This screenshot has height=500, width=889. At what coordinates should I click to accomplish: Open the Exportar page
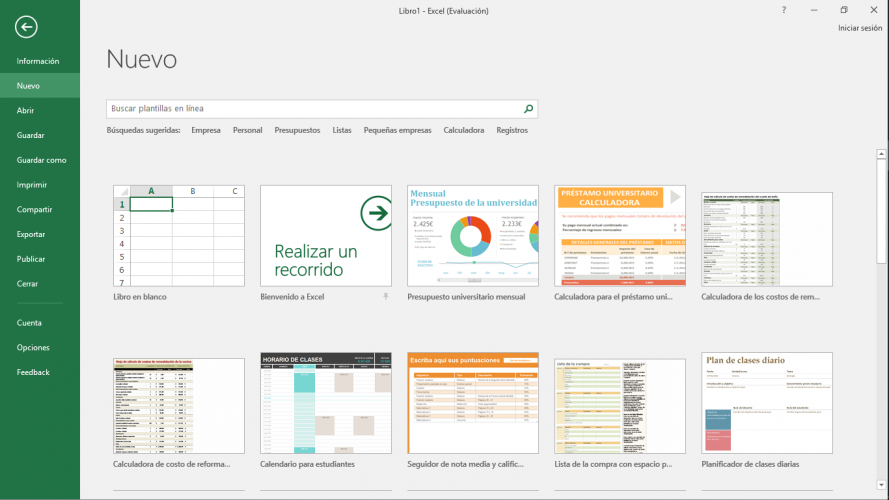pyautogui.click(x=40, y=234)
